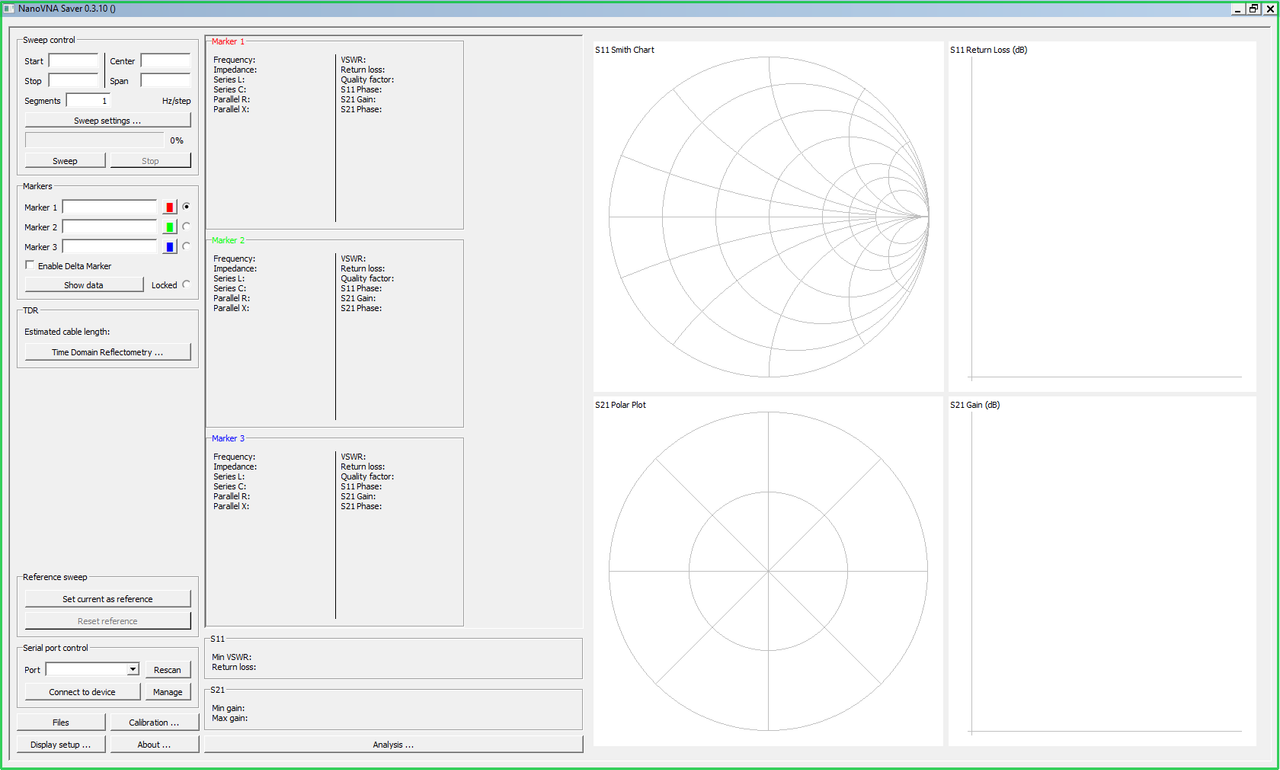1280x770 pixels.
Task: Restore down the NanoVNA Saver window
Action: point(1253,8)
